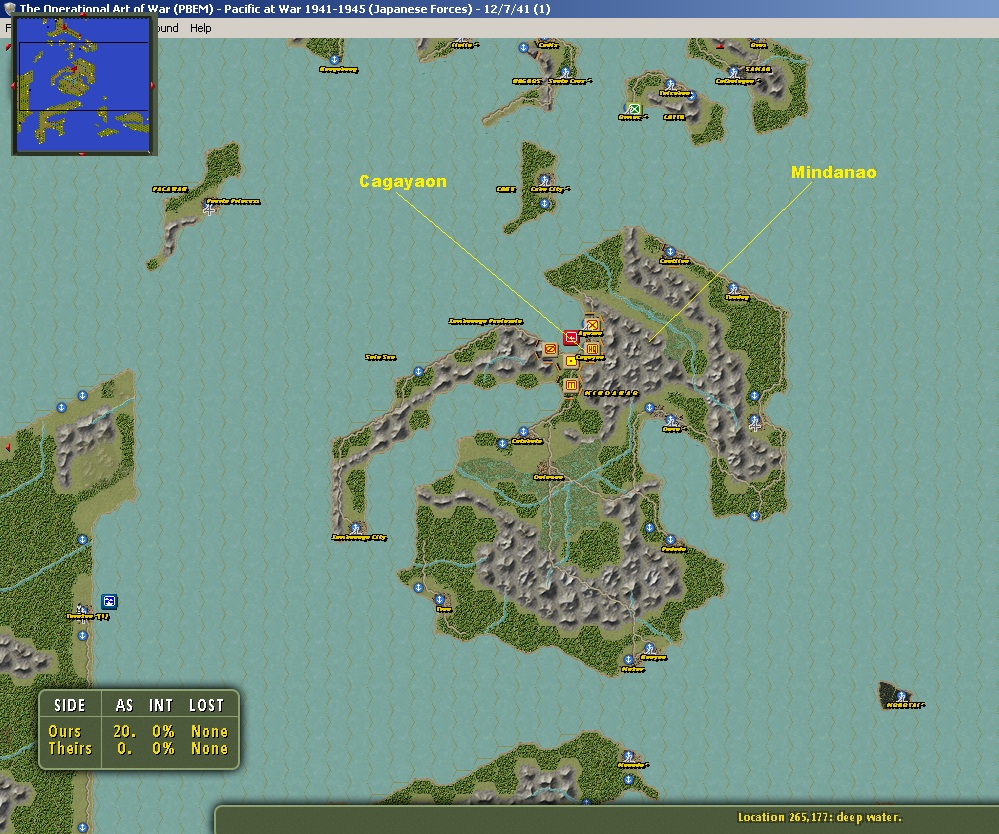Click the 'SIDE' column header
Image resolution: width=999 pixels, height=834 pixels.
point(69,705)
